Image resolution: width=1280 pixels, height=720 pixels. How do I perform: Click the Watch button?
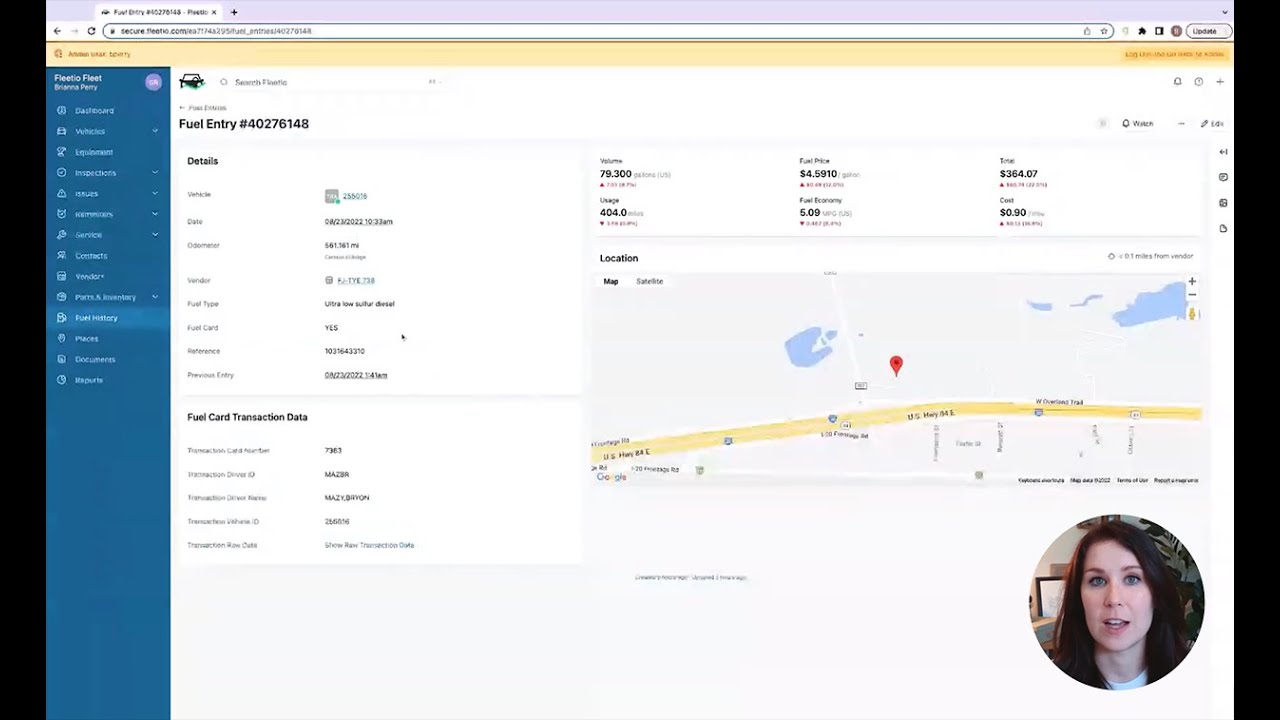click(1138, 124)
